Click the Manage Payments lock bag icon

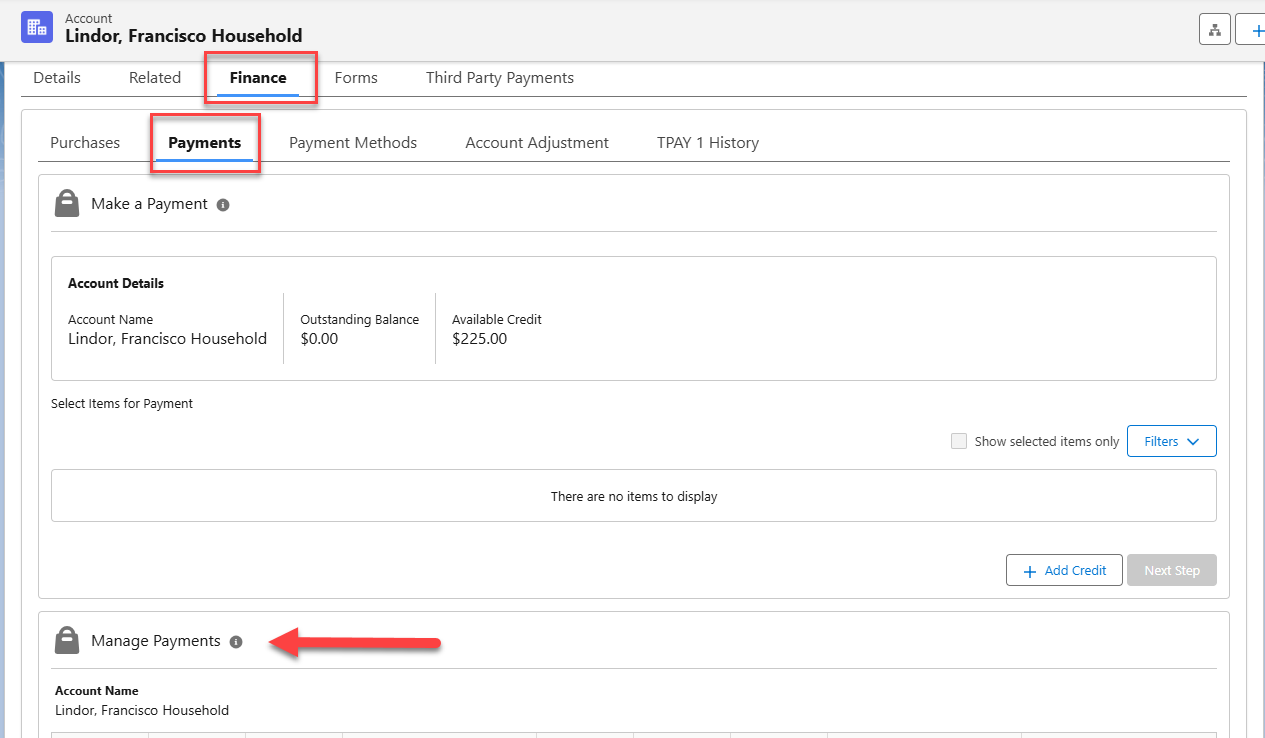(67, 641)
